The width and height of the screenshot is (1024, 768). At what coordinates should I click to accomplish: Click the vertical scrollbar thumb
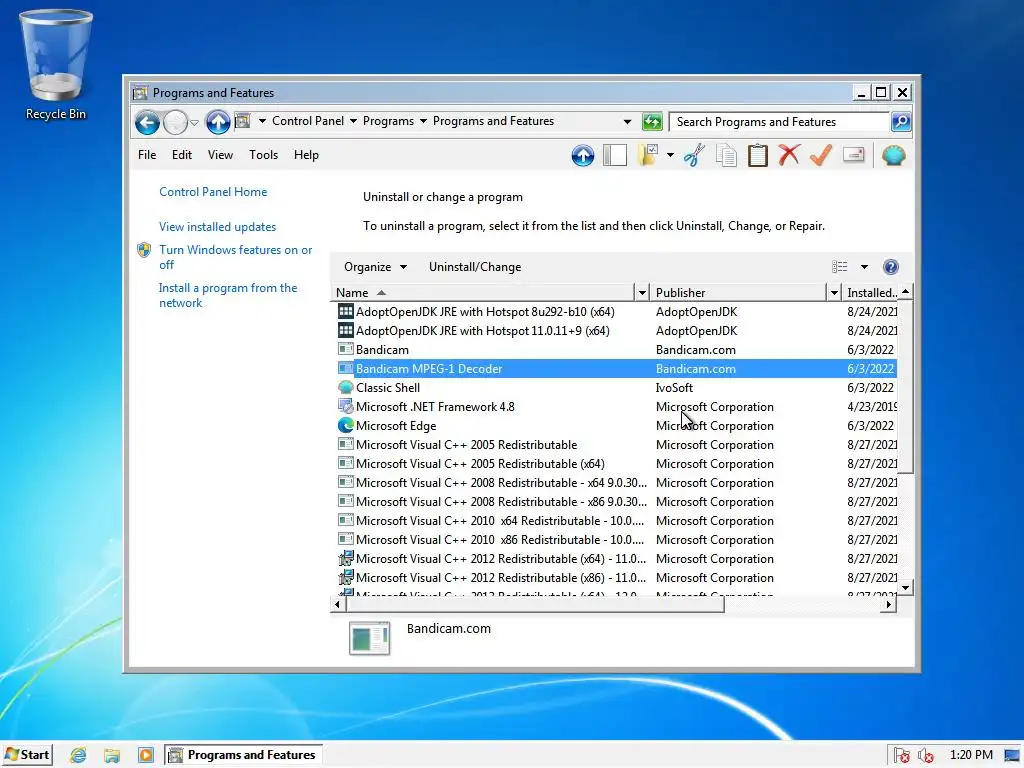point(905,386)
